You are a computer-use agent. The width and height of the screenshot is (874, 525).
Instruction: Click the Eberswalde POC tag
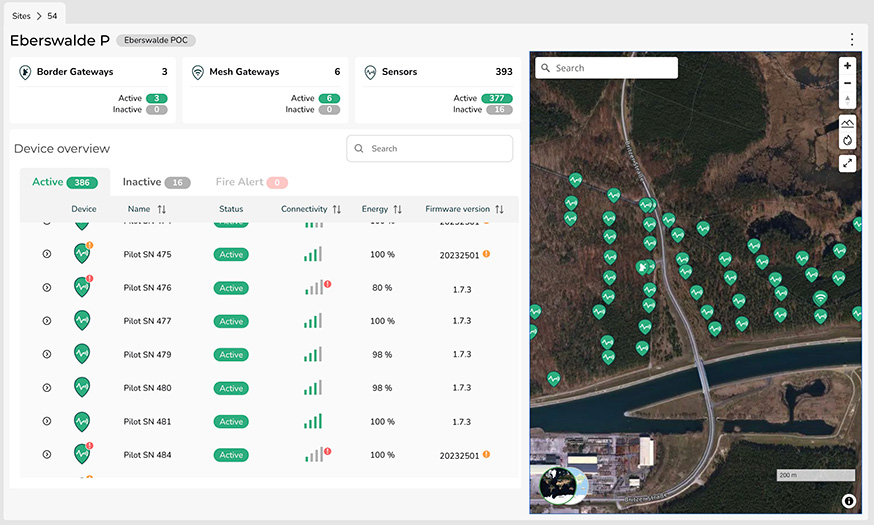(156, 40)
